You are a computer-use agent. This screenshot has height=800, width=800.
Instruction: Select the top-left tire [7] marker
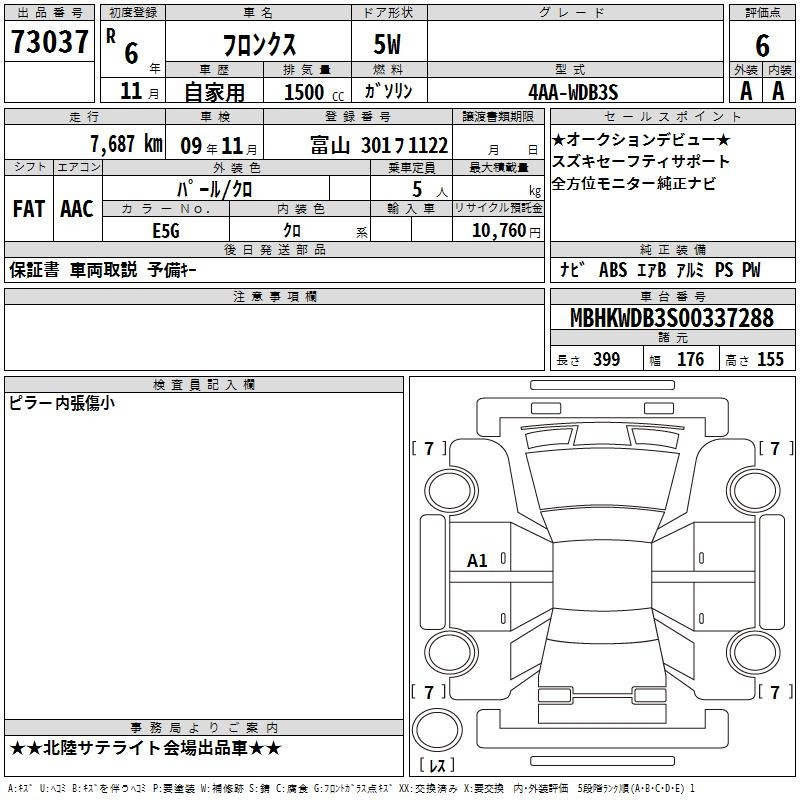[x=429, y=449]
